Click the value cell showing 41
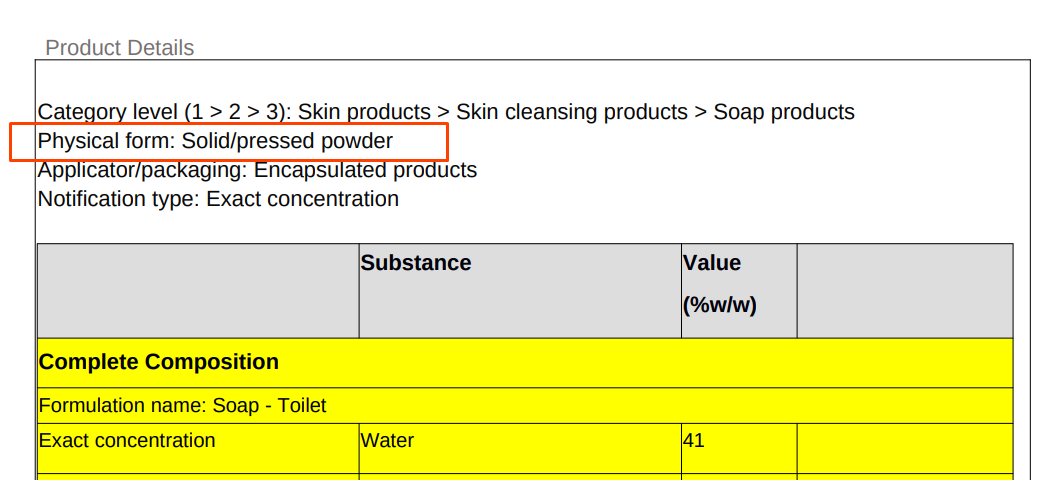The image size is (1052, 480). 694,440
